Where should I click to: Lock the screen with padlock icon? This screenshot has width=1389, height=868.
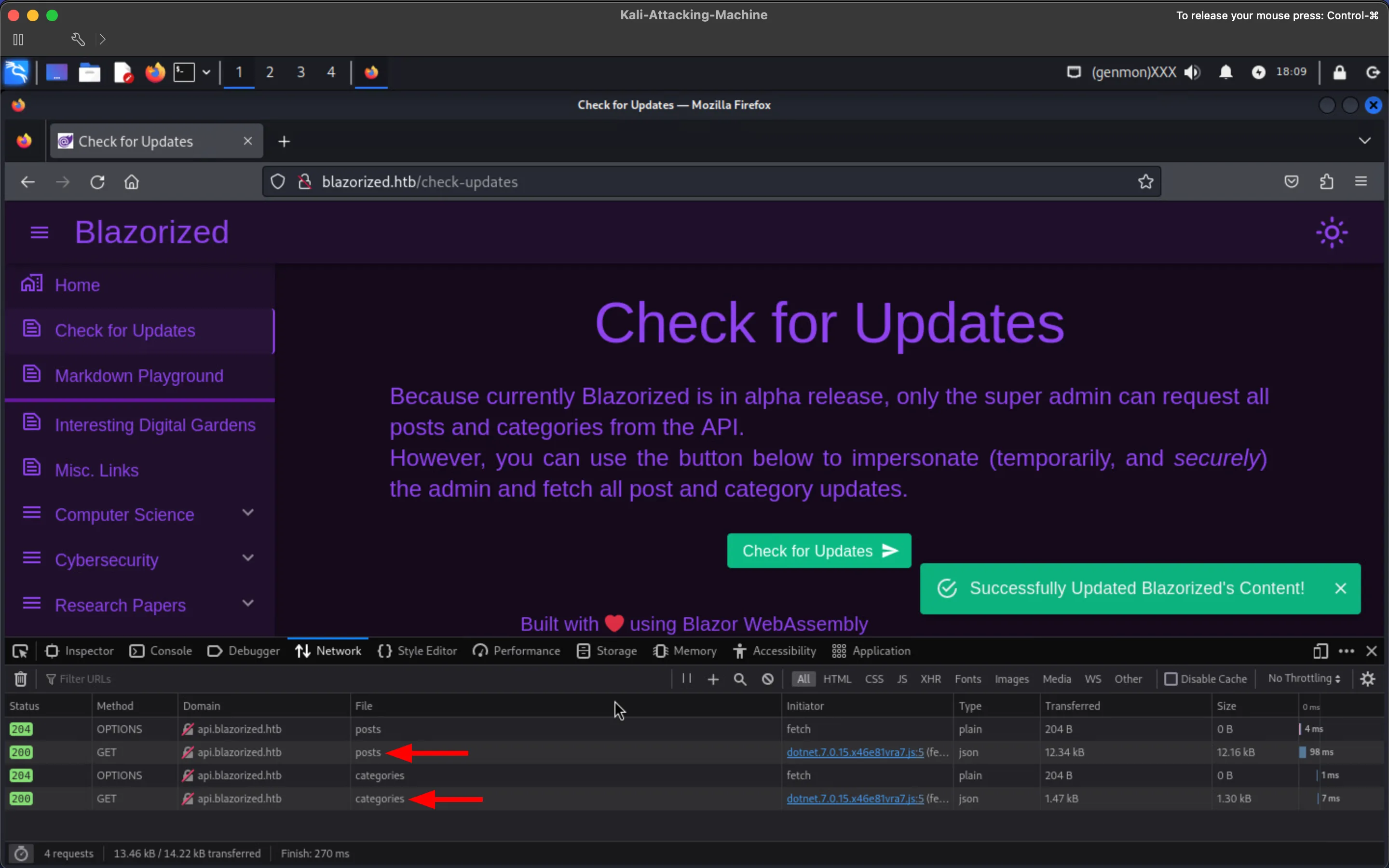1339,72
